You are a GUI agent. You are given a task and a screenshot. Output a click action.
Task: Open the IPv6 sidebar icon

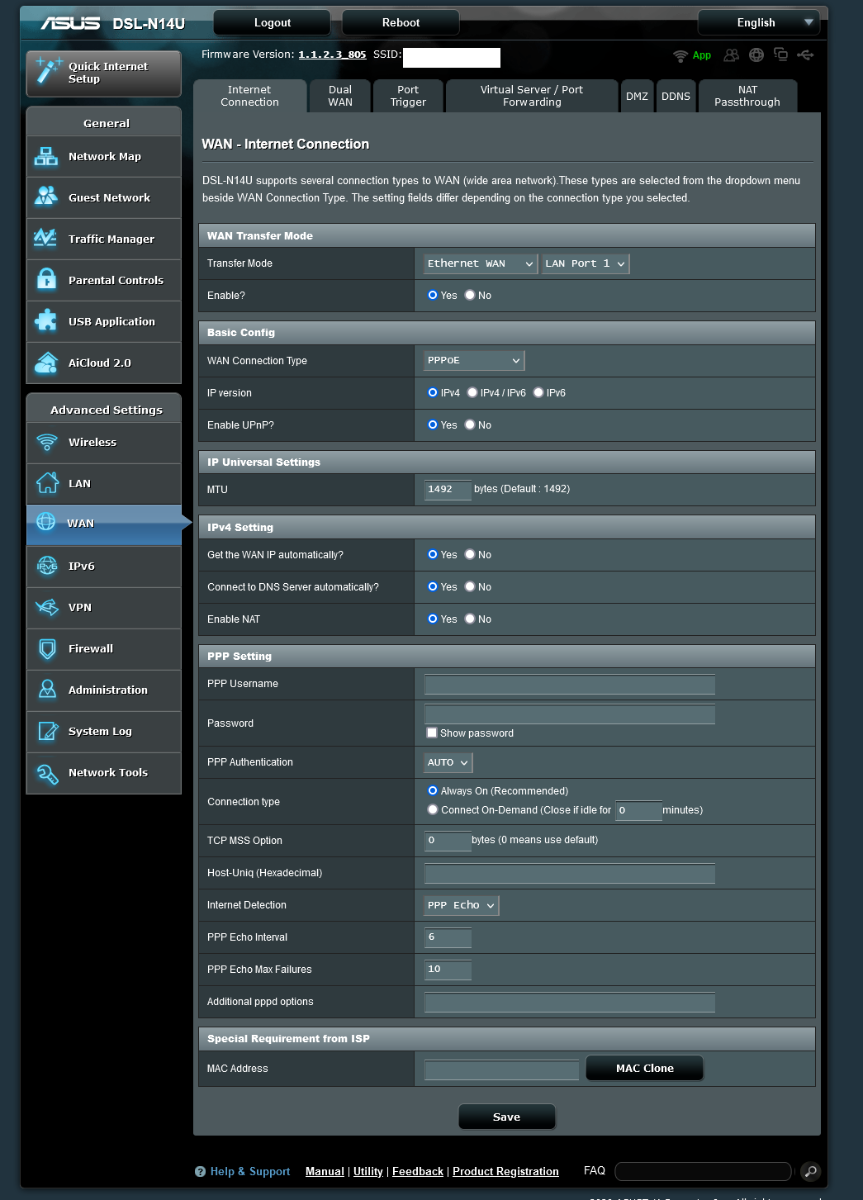pyautogui.click(x=46, y=566)
